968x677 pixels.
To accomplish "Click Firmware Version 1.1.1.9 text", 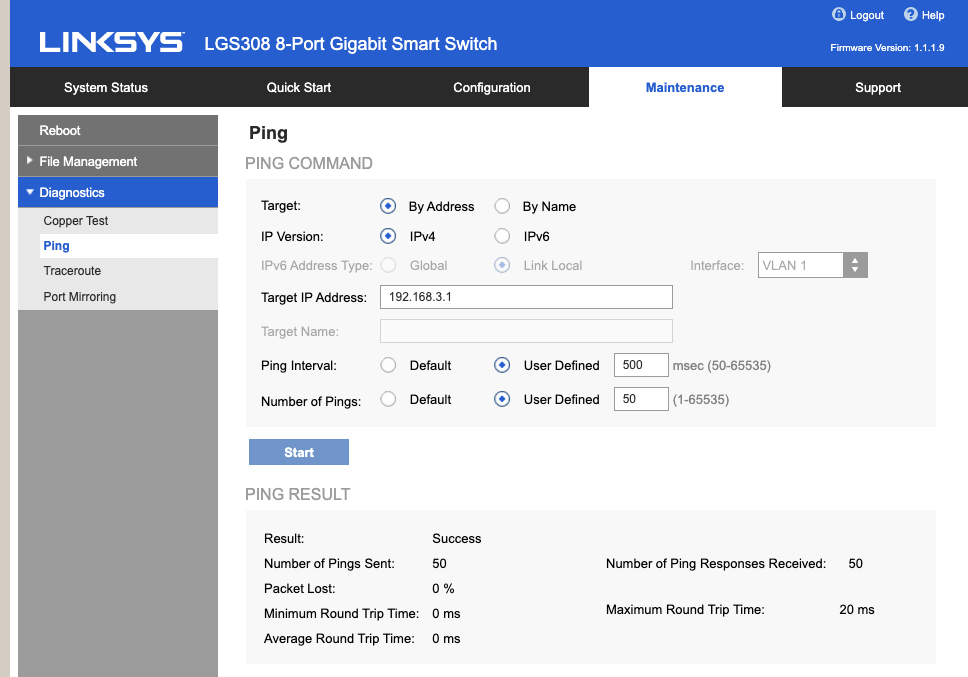I will click(x=887, y=48).
